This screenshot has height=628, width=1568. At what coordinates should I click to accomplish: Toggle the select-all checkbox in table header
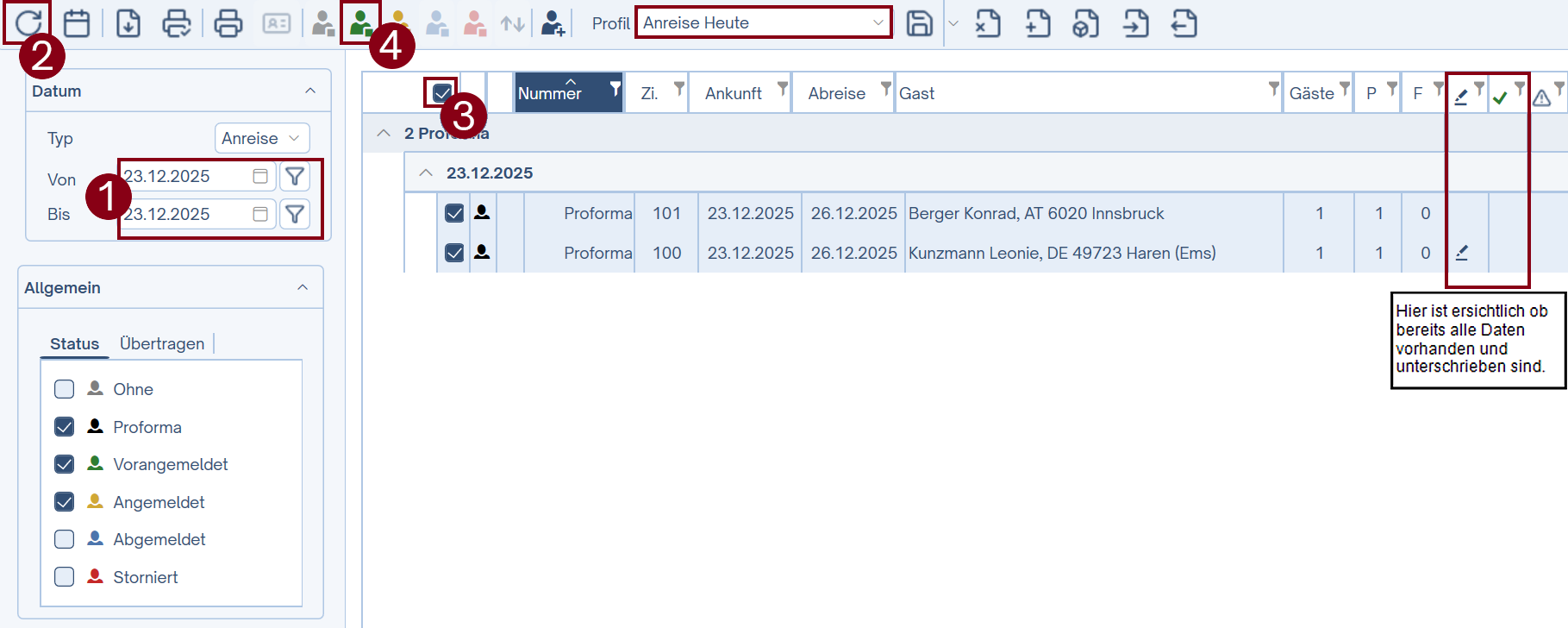click(x=442, y=92)
